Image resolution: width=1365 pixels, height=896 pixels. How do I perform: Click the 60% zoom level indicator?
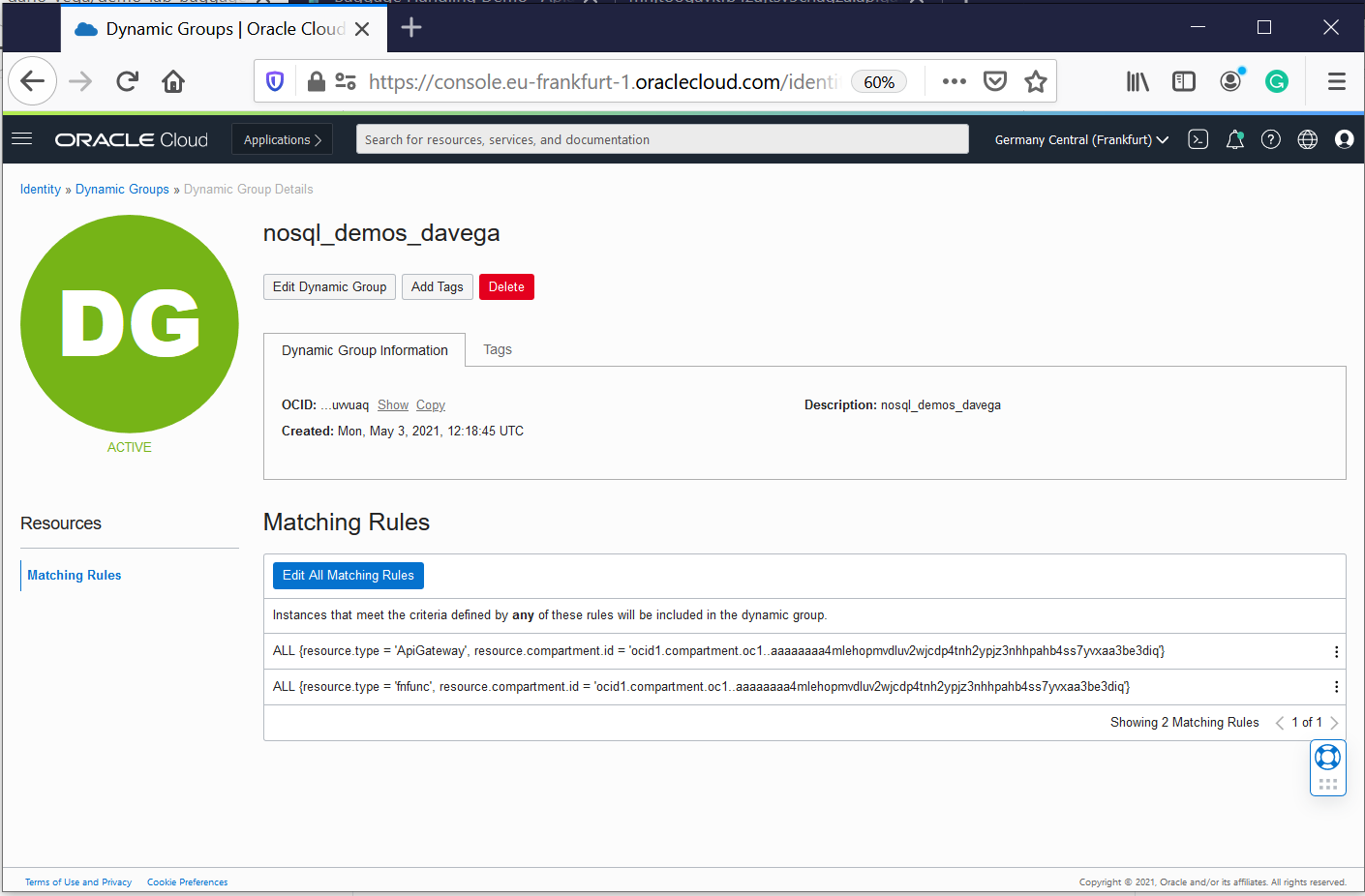pyautogui.click(x=879, y=82)
